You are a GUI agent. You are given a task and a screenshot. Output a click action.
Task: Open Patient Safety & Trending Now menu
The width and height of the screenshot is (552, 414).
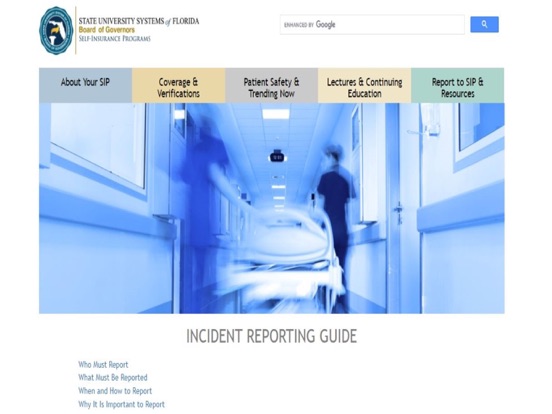271,85
